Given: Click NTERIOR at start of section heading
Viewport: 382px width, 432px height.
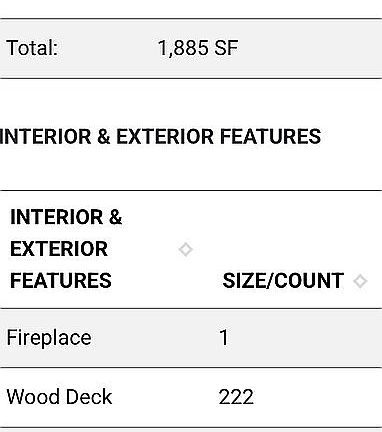Looking at the screenshot, I should (x=45, y=137).
